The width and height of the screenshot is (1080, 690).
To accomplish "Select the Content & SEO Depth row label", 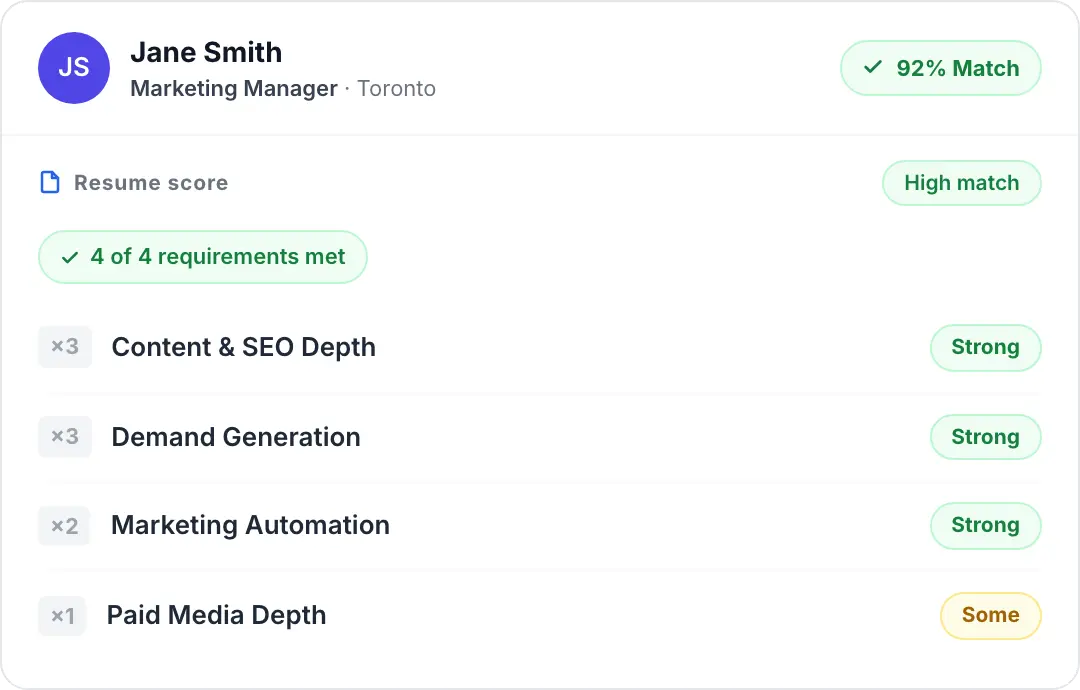I will (244, 347).
